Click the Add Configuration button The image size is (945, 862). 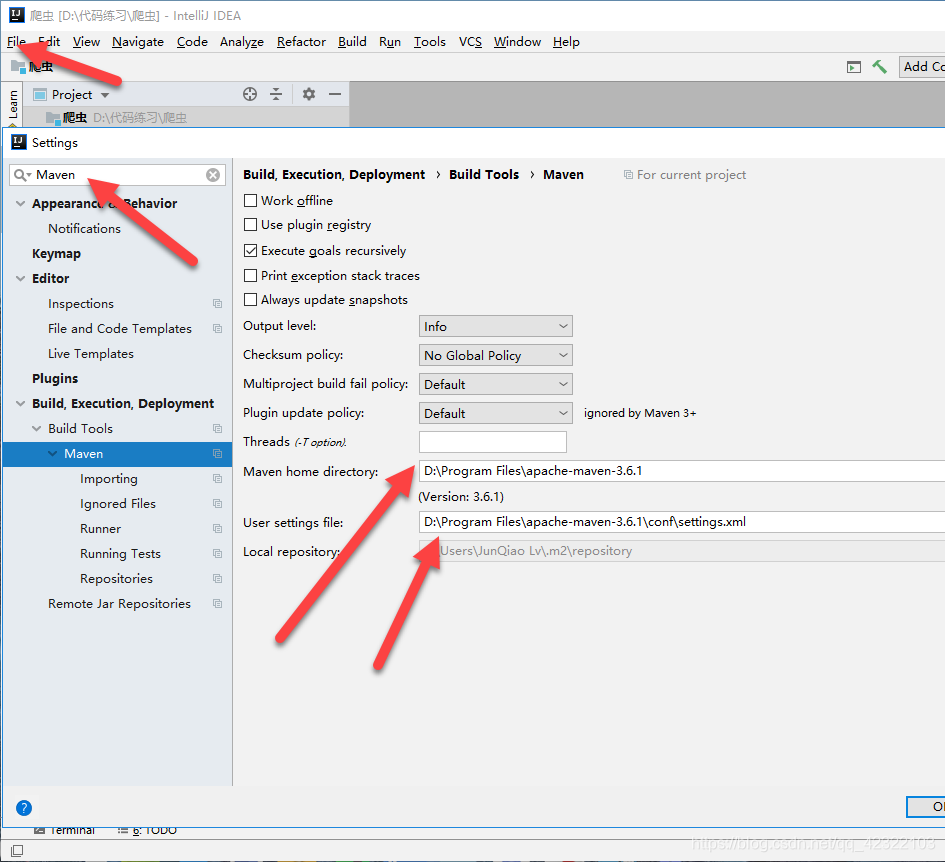point(922,66)
